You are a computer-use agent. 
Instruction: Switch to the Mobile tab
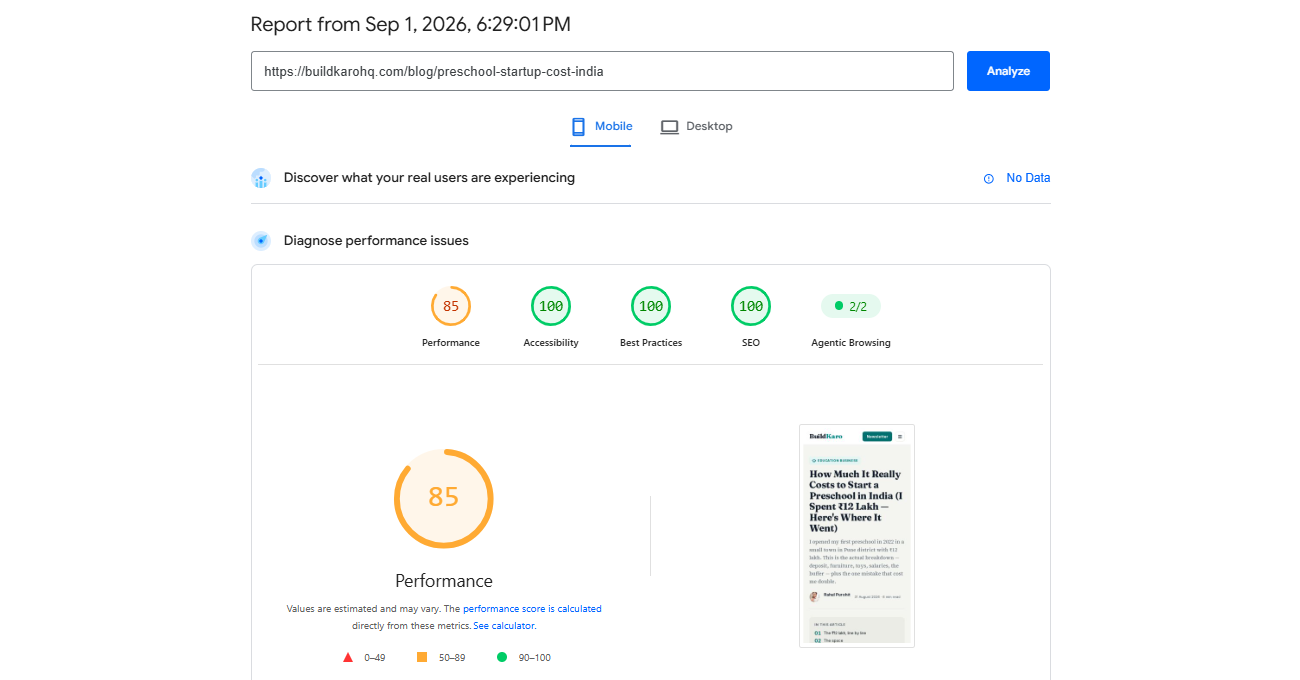click(x=601, y=127)
